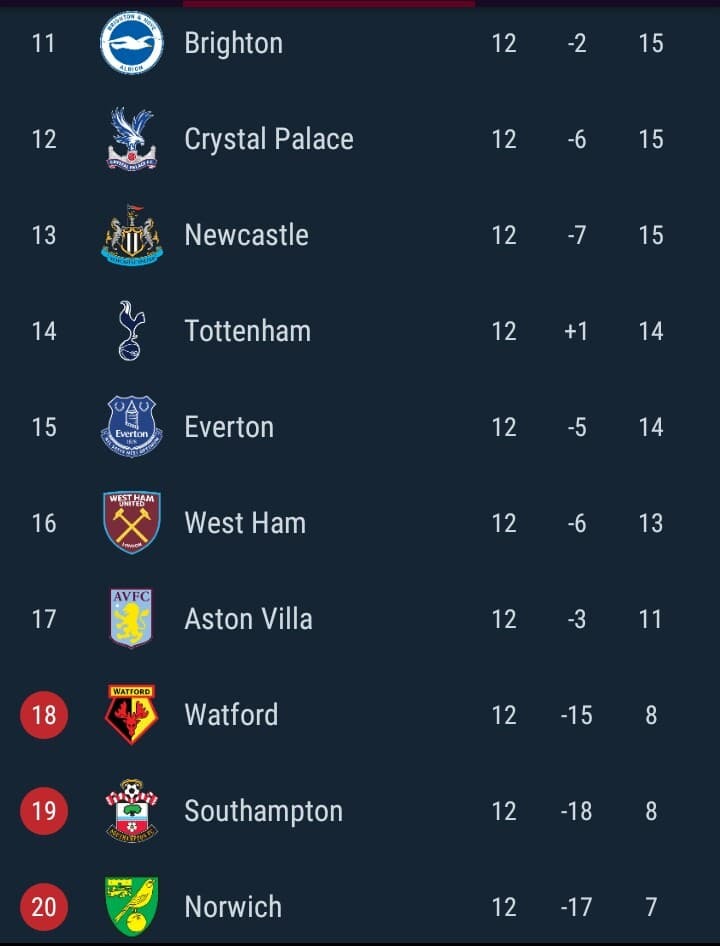The image size is (720, 946).
Task: Click the Watford club badge
Action: point(132,714)
